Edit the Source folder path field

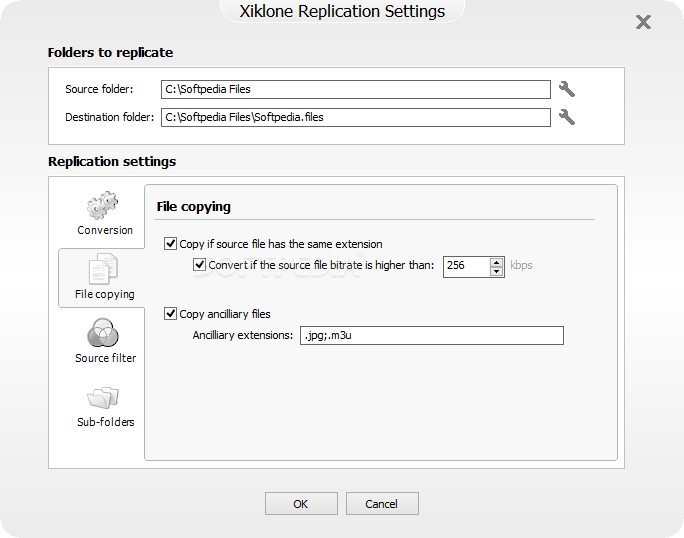pyautogui.click(x=356, y=89)
